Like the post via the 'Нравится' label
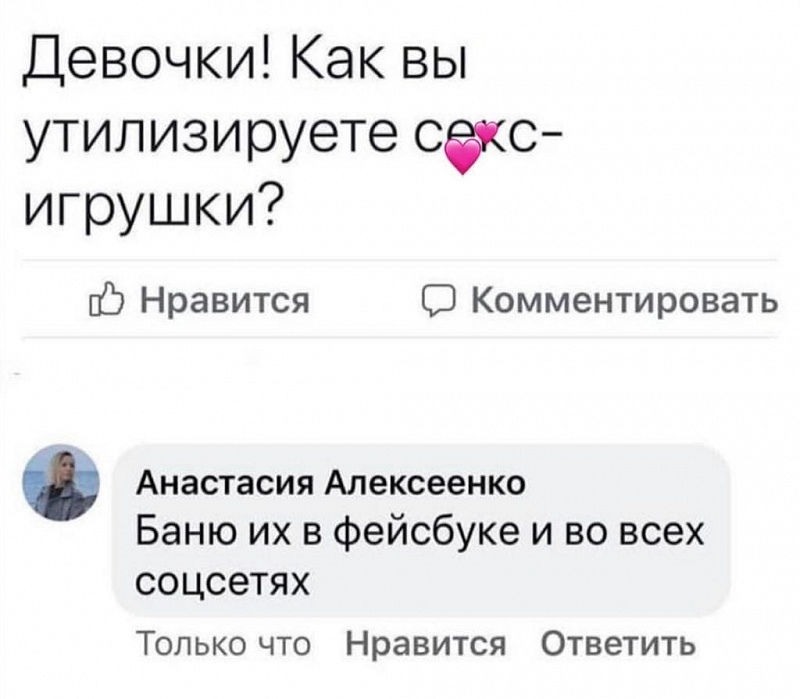 [x=224, y=301]
